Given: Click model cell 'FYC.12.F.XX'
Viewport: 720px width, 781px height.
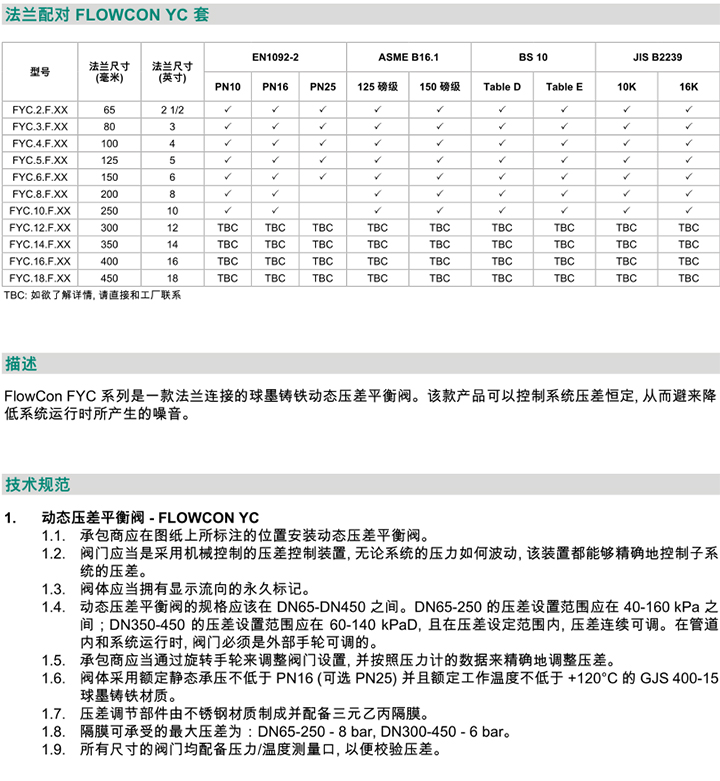Looking at the screenshot, I should click(40, 228).
